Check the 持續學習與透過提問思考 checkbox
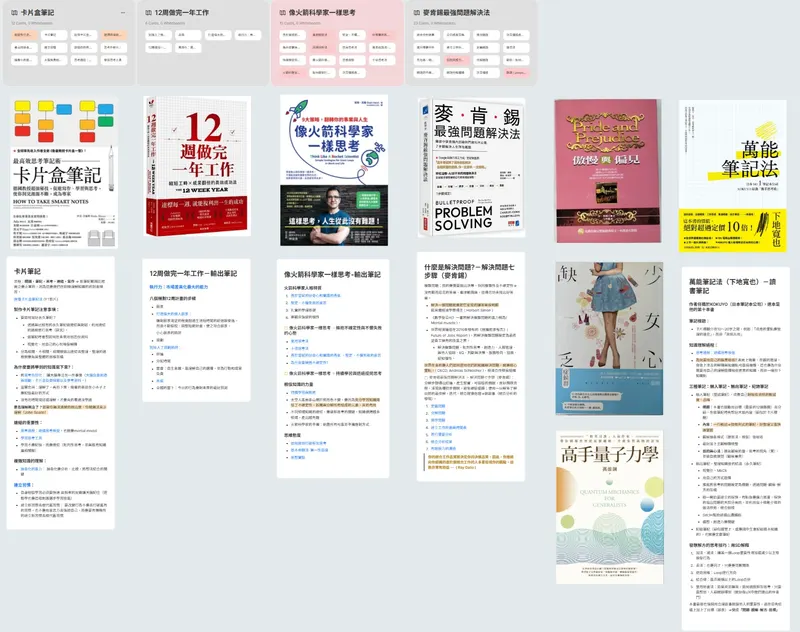The image size is (800, 632). tap(286, 373)
